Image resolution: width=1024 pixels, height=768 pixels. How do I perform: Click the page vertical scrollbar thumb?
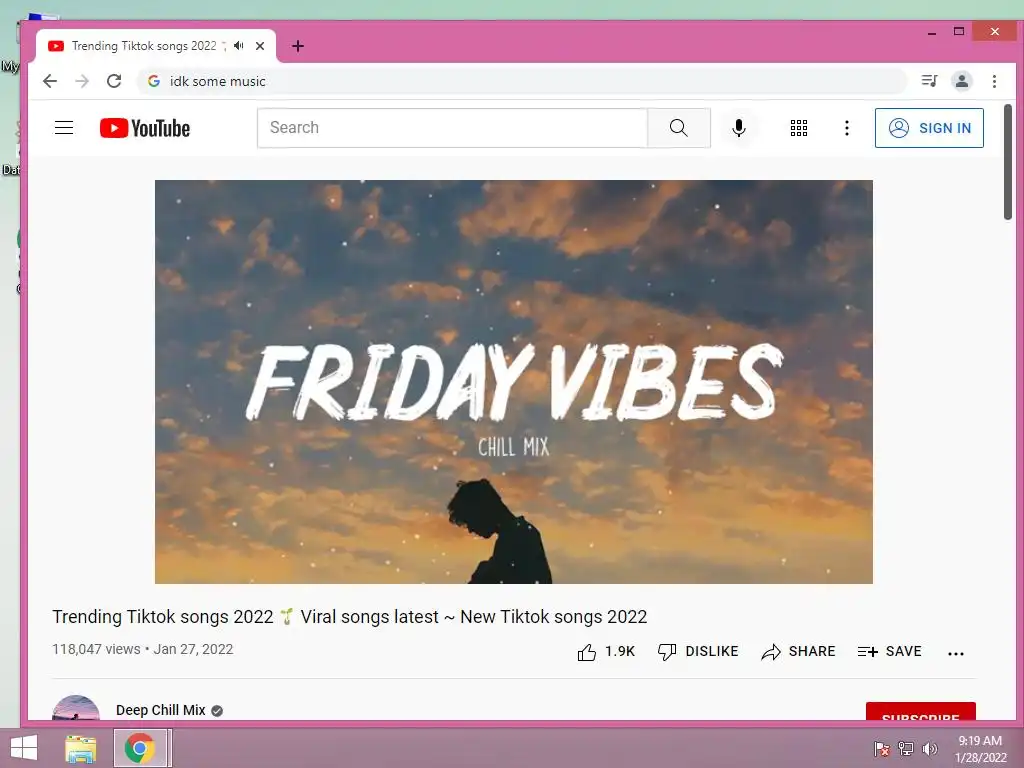point(1008,162)
